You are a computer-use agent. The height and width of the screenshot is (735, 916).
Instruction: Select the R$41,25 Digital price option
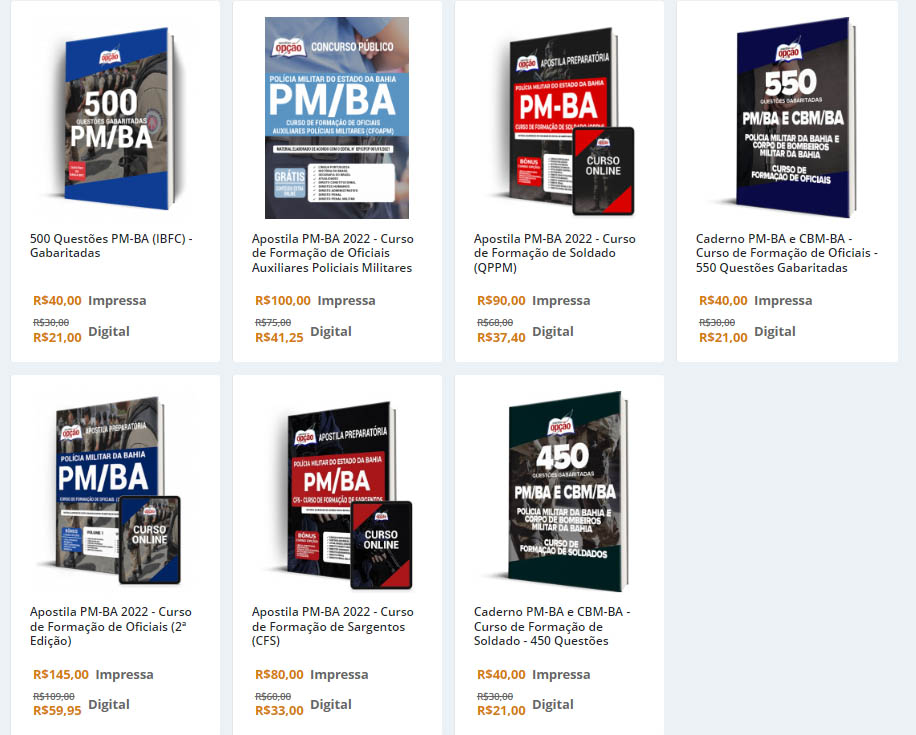[303, 331]
